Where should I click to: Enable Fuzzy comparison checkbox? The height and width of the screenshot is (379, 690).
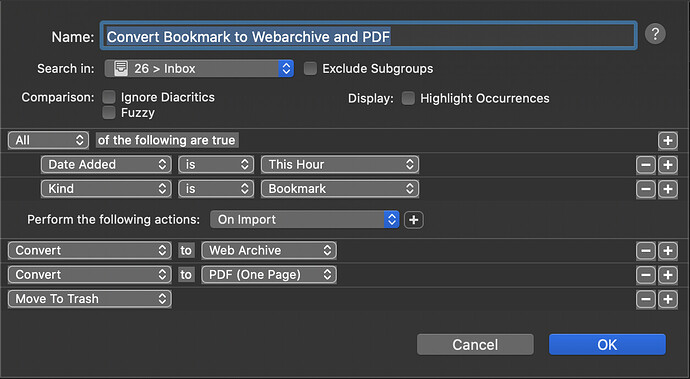[x=109, y=113]
